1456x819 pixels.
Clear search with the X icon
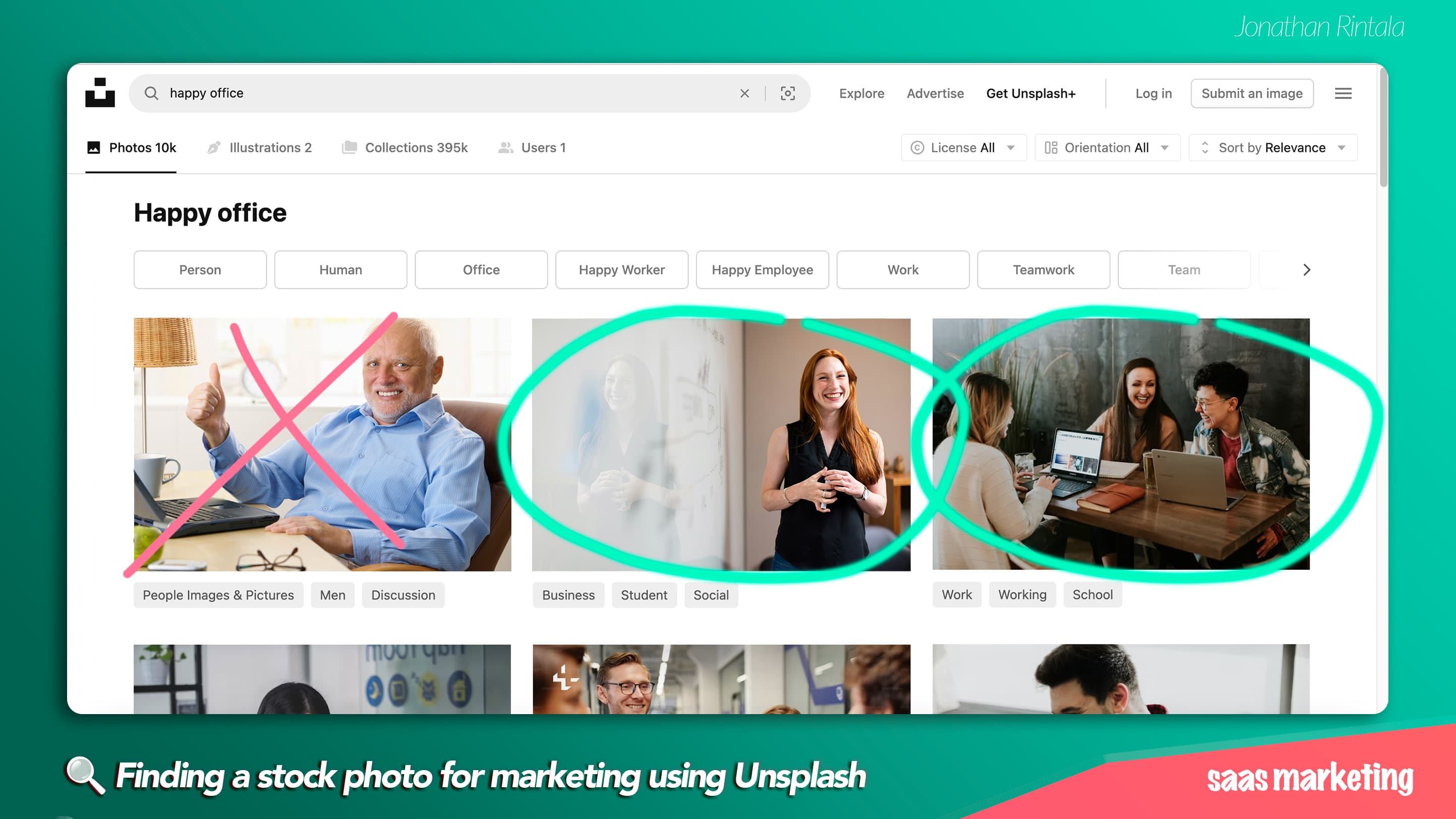tap(744, 93)
